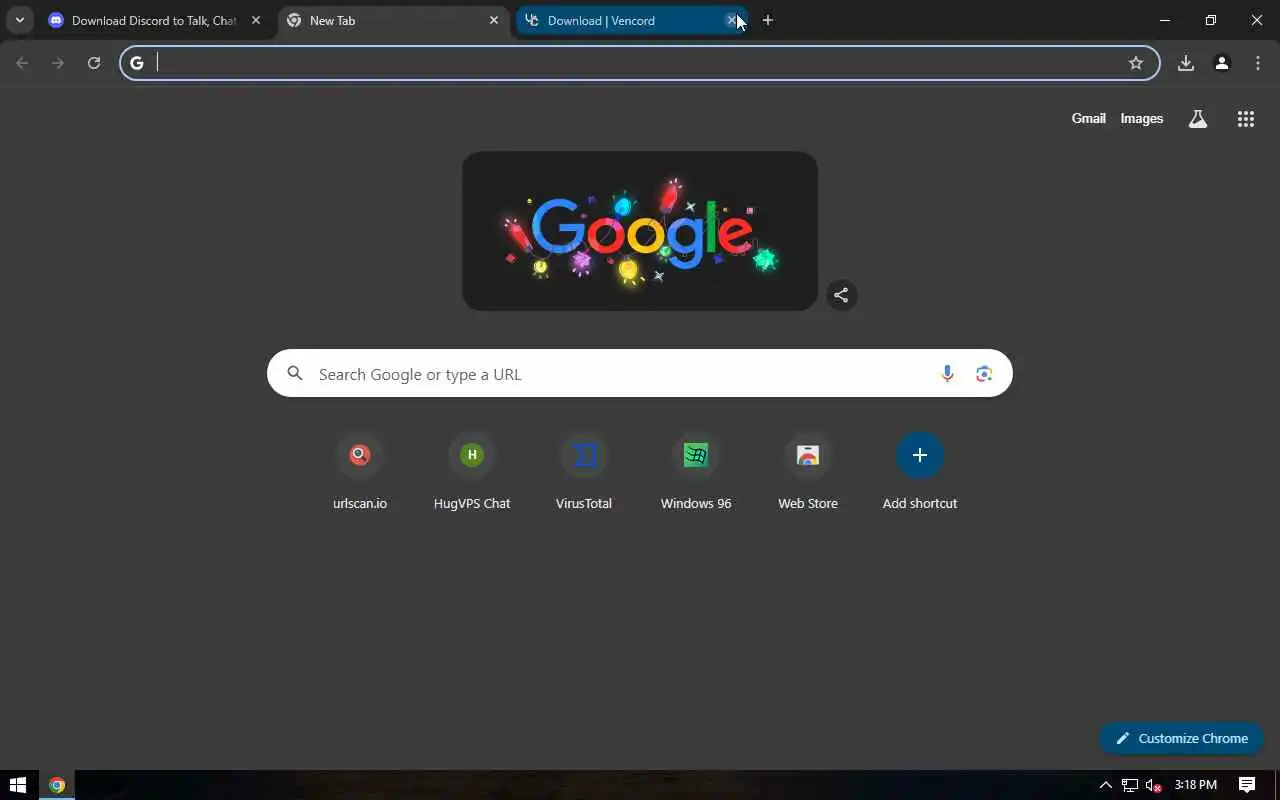Share the Google doodle

click(842, 295)
